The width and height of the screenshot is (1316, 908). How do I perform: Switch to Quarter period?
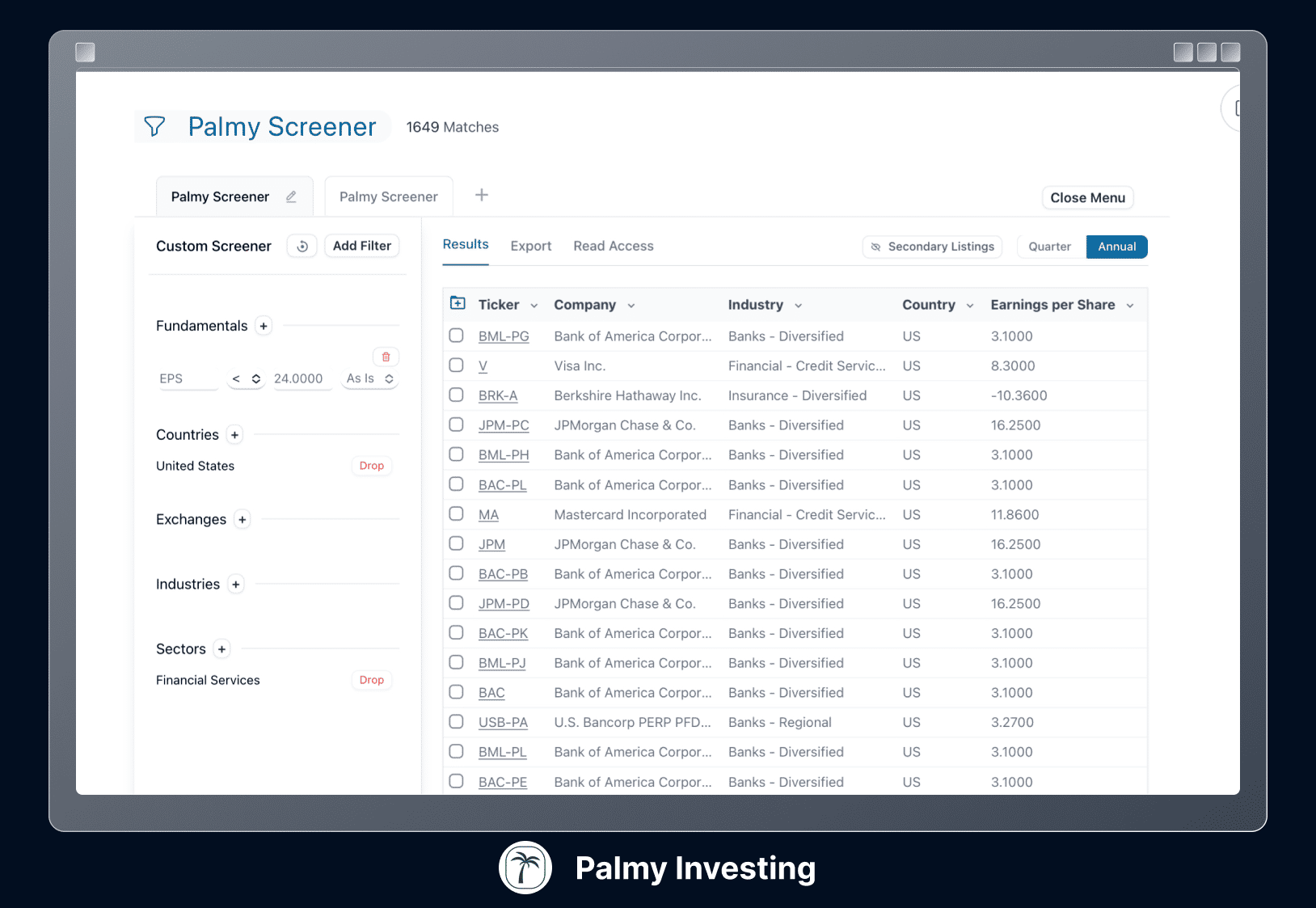1049,247
